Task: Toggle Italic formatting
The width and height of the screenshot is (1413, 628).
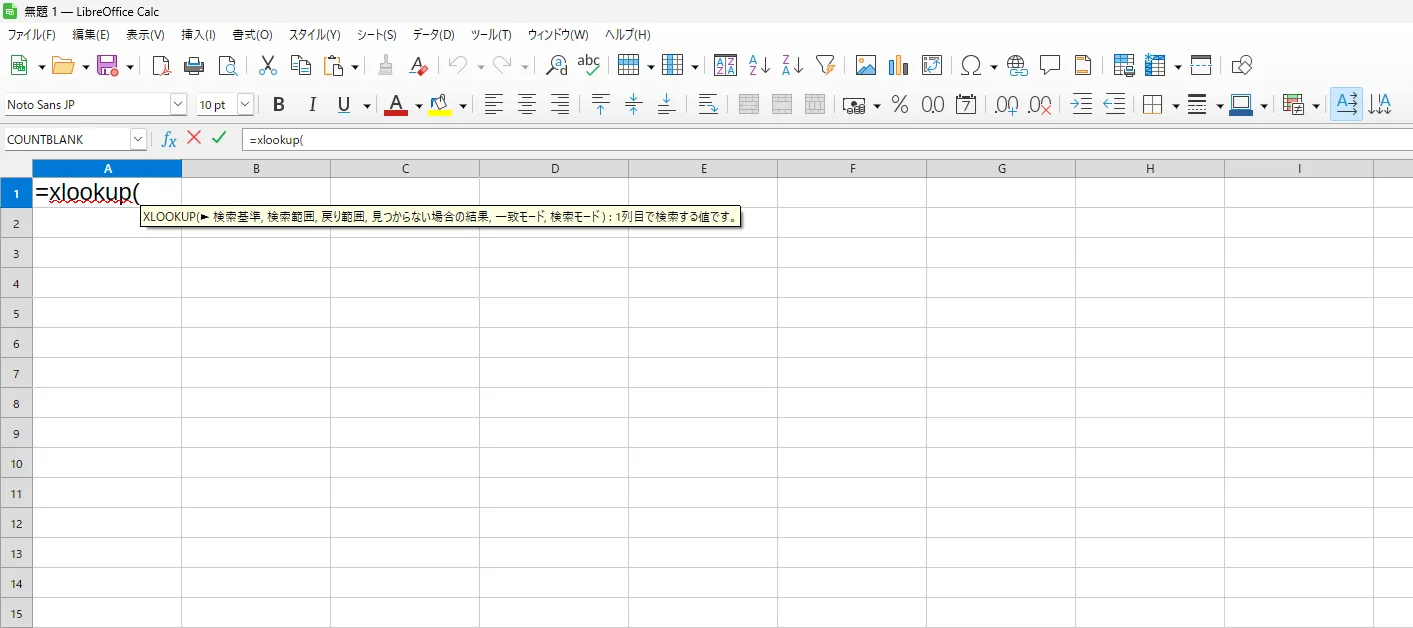Action: [312, 105]
